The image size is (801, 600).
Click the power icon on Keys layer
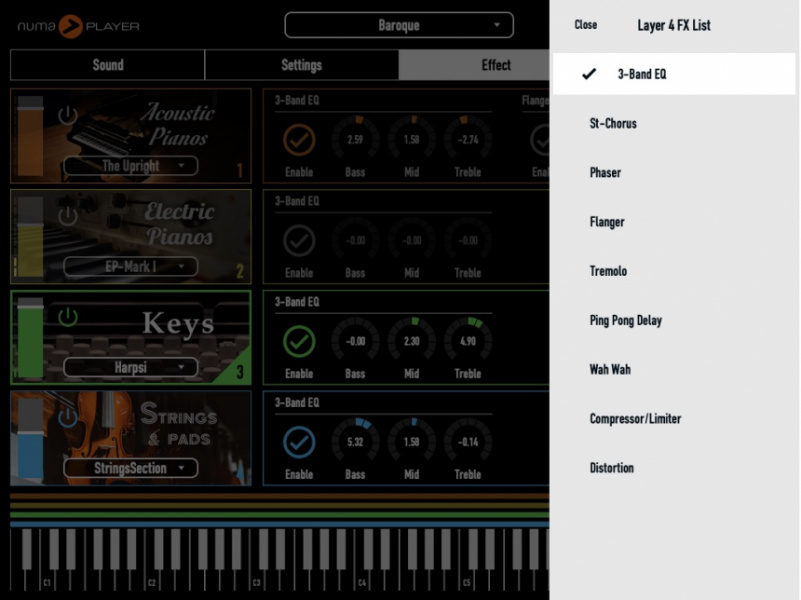[x=67, y=317]
